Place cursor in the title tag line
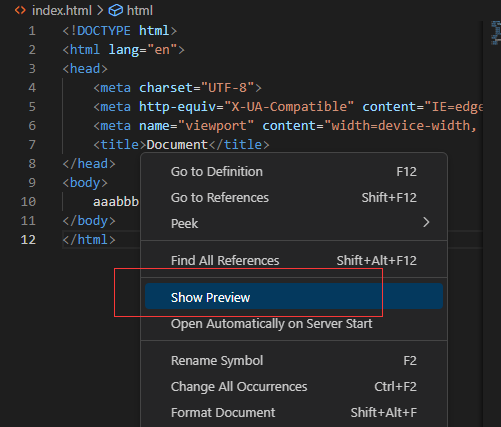This screenshot has height=427, width=501. [x=181, y=145]
